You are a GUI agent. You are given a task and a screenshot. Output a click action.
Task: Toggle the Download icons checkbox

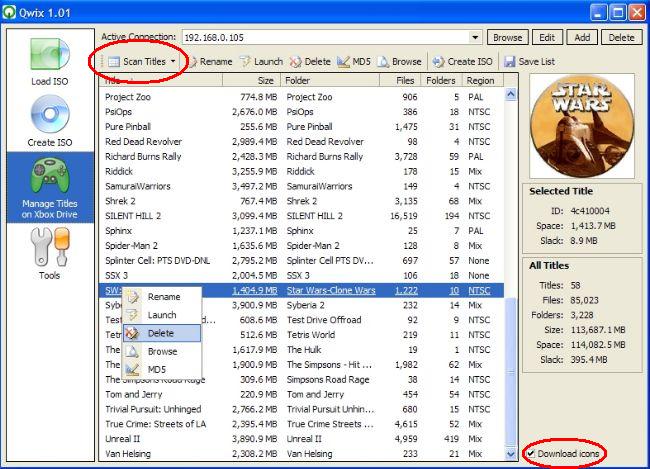pyautogui.click(x=531, y=454)
